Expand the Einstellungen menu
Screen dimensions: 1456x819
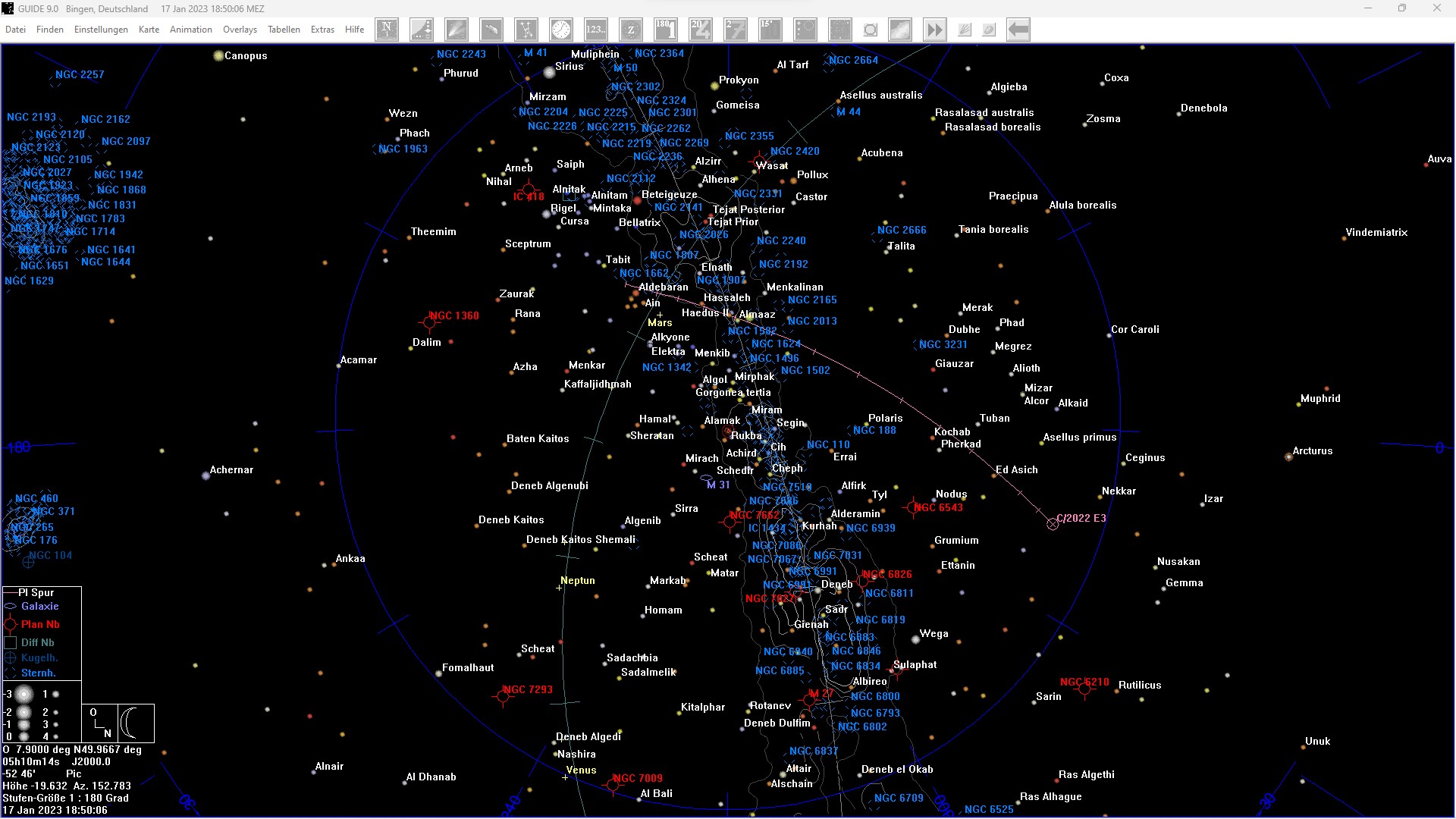(101, 30)
